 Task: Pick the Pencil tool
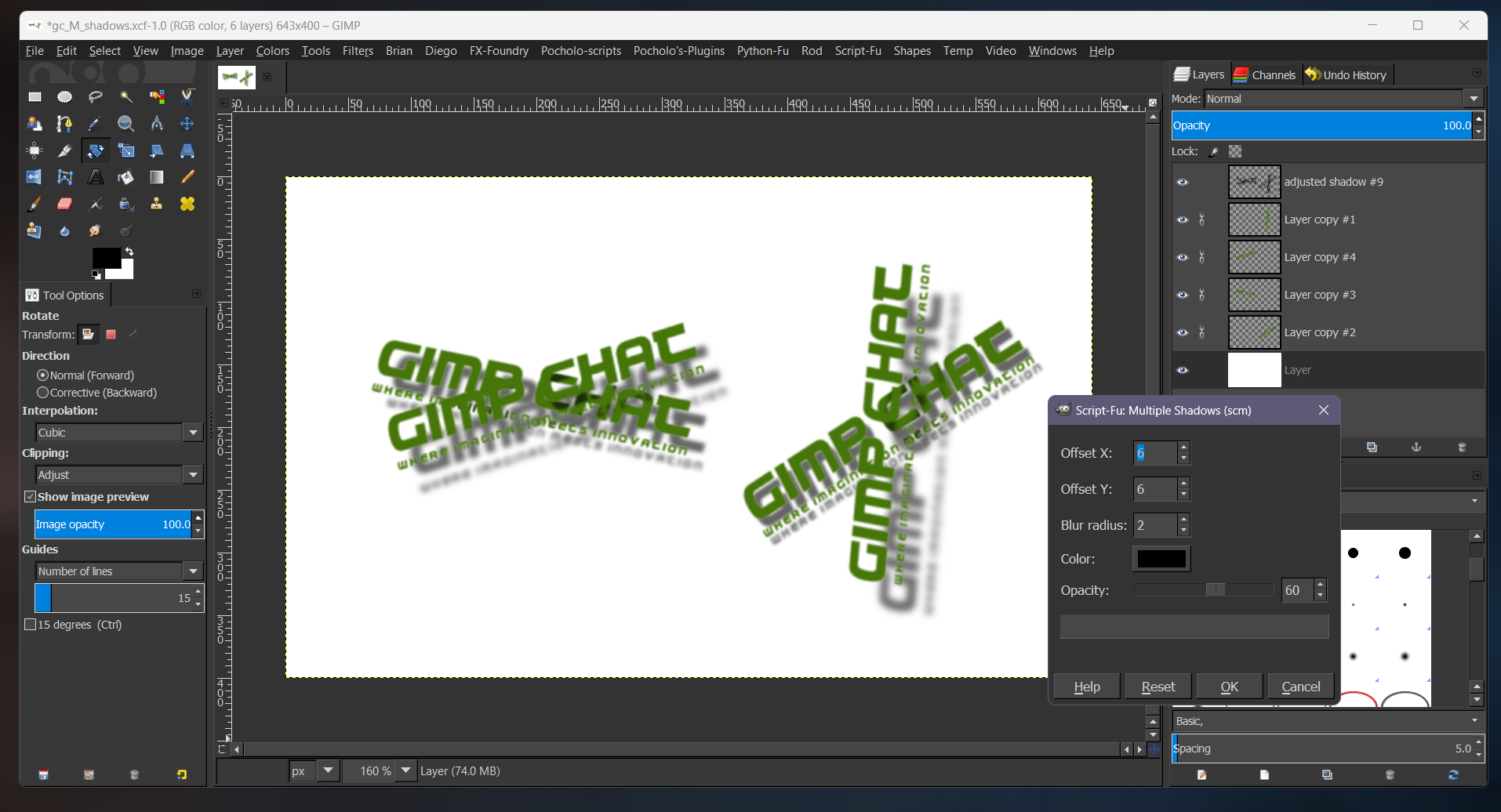click(x=187, y=177)
